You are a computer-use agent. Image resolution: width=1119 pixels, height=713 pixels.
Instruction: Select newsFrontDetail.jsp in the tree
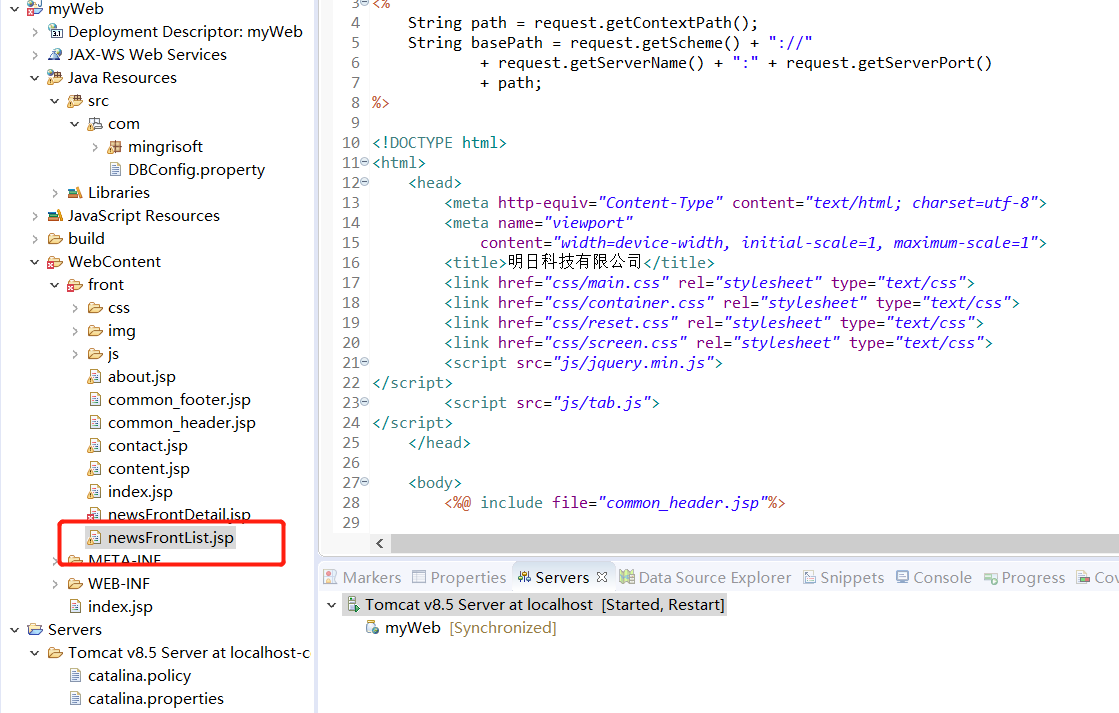coord(179,514)
